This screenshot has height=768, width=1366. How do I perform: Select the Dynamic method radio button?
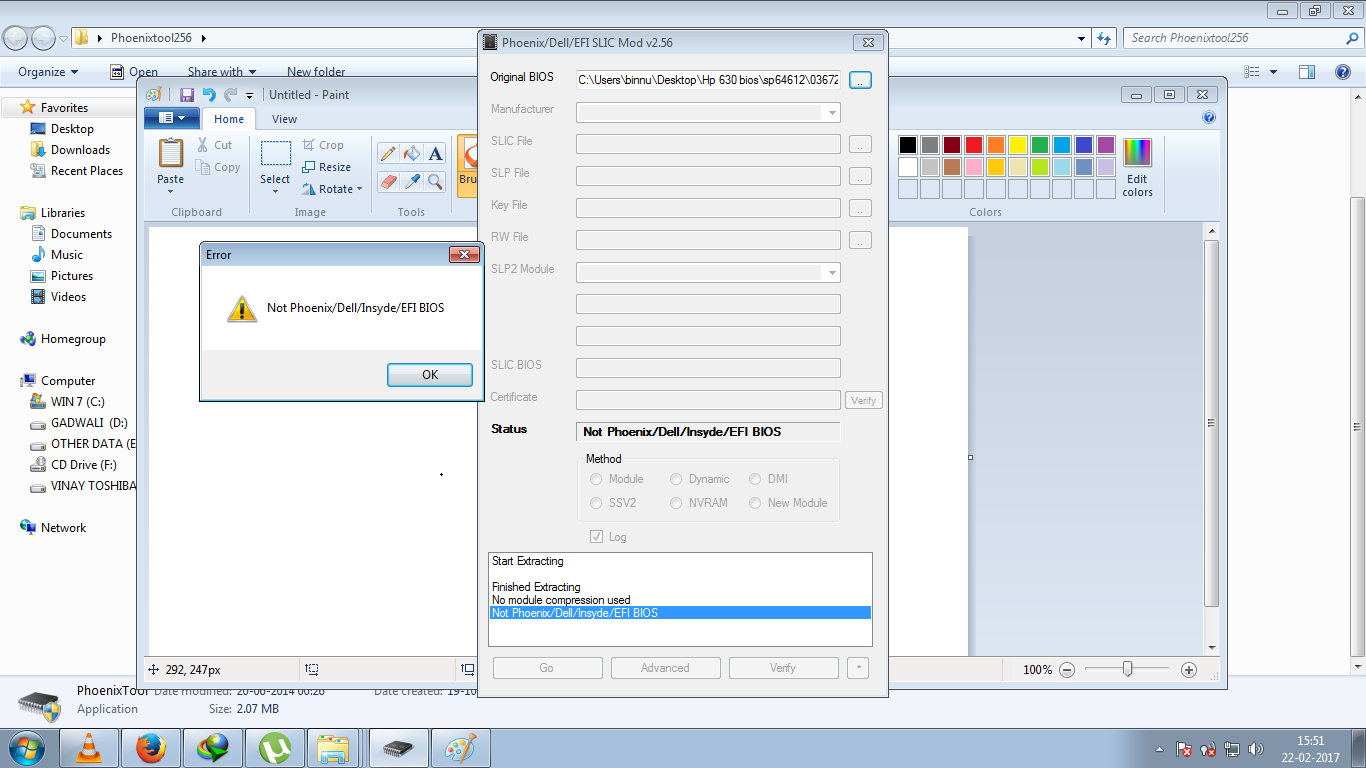(676, 479)
